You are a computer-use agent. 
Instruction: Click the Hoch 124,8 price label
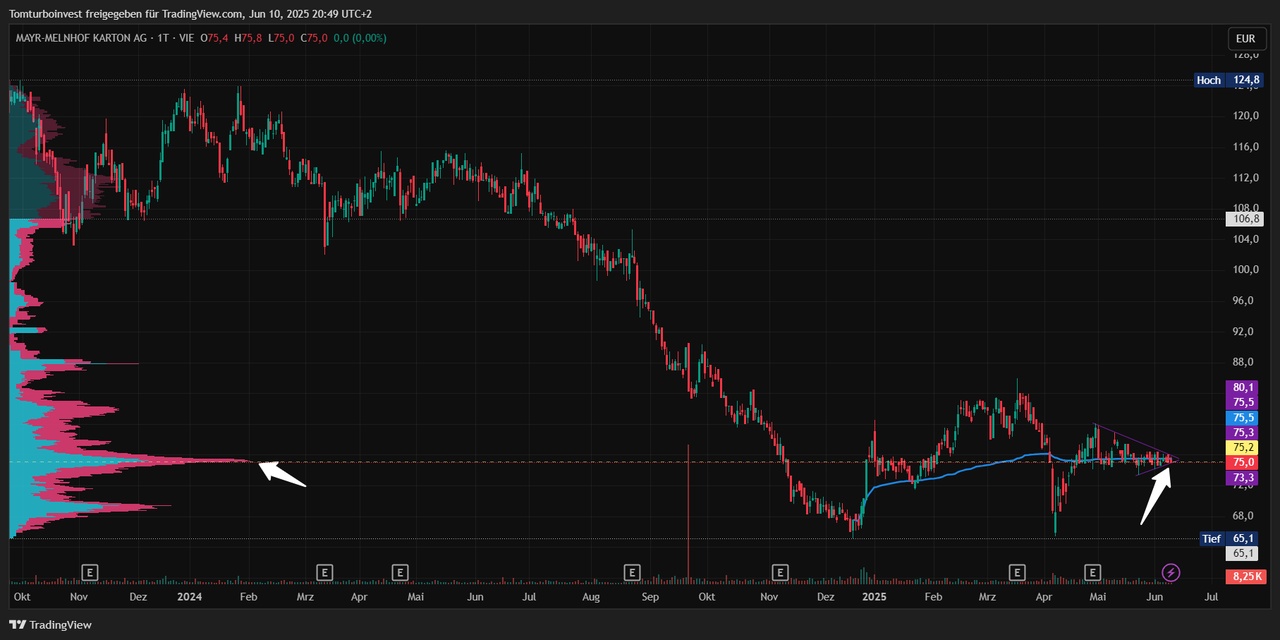click(1228, 80)
